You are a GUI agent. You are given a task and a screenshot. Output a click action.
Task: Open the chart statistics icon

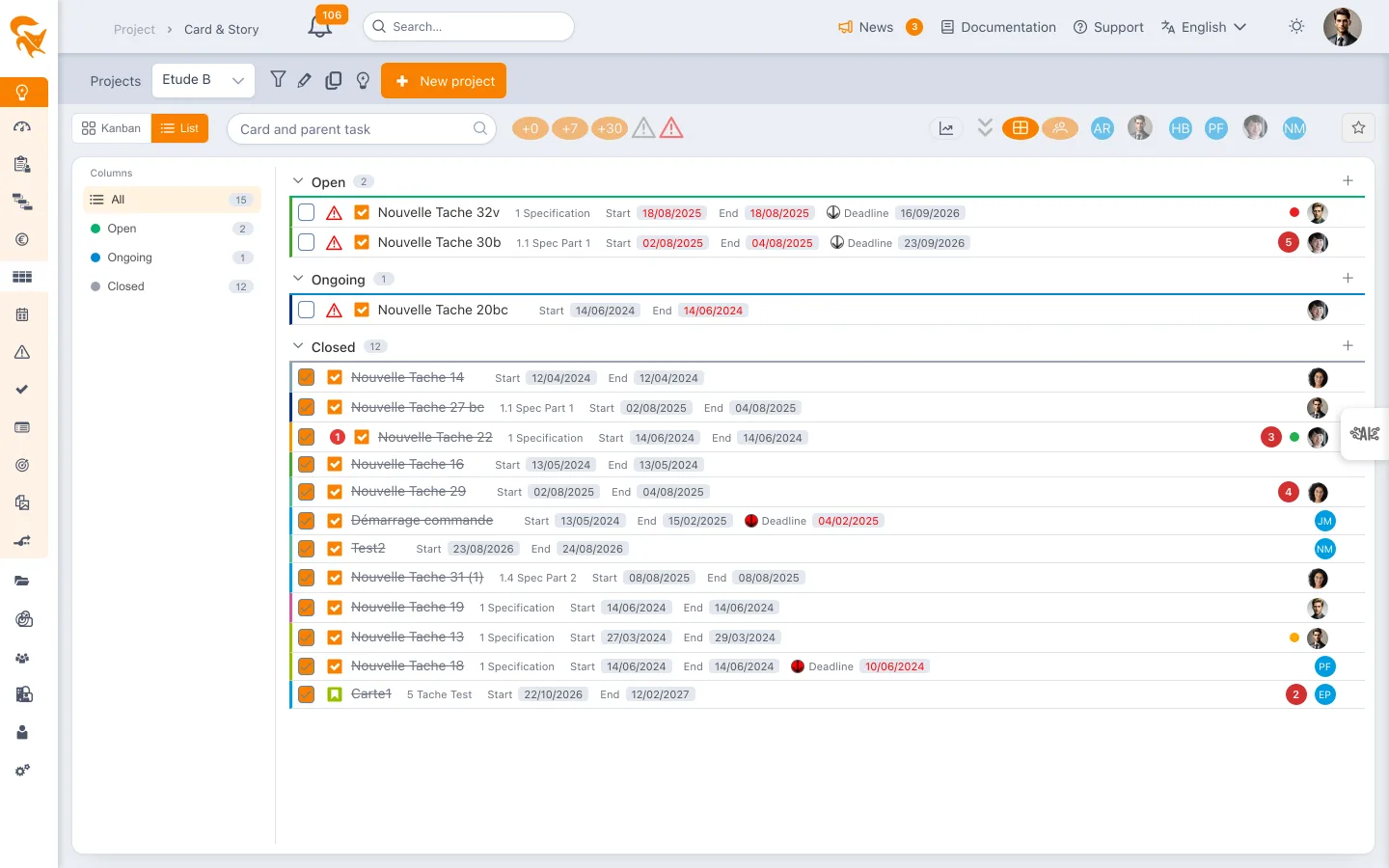(x=946, y=128)
